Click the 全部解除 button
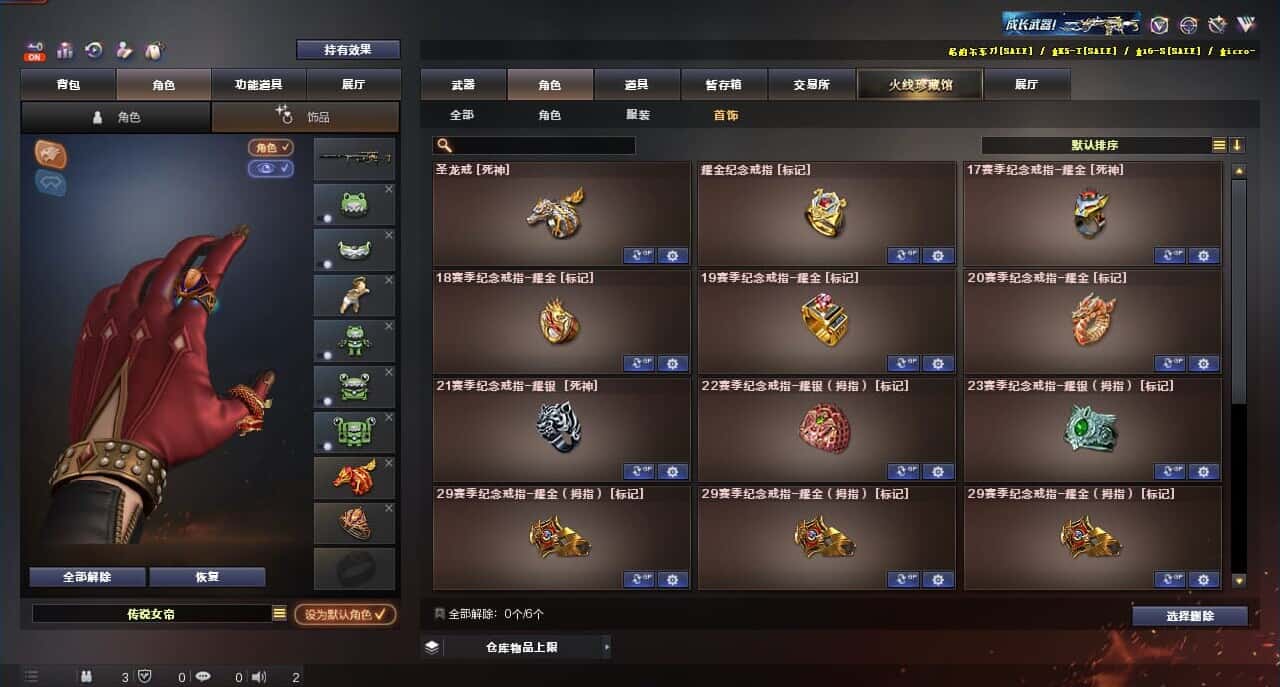The width and height of the screenshot is (1280, 687). (x=87, y=577)
